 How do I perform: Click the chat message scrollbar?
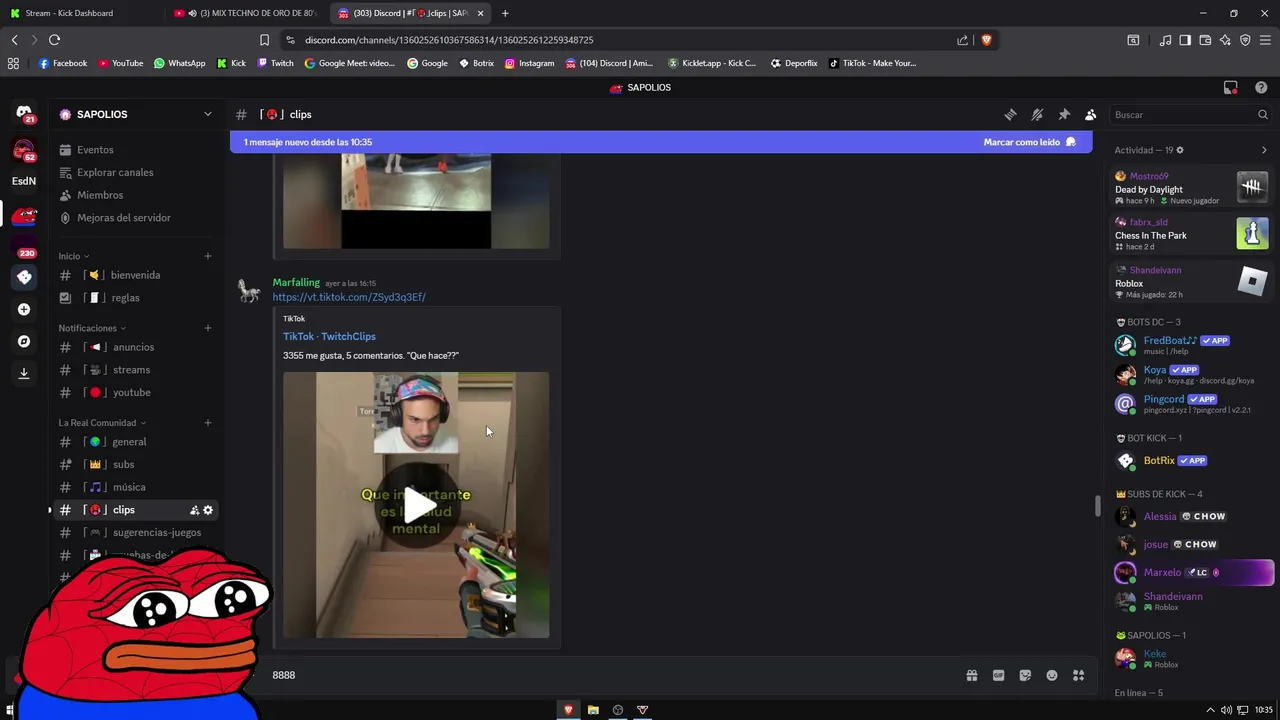(x=1097, y=506)
